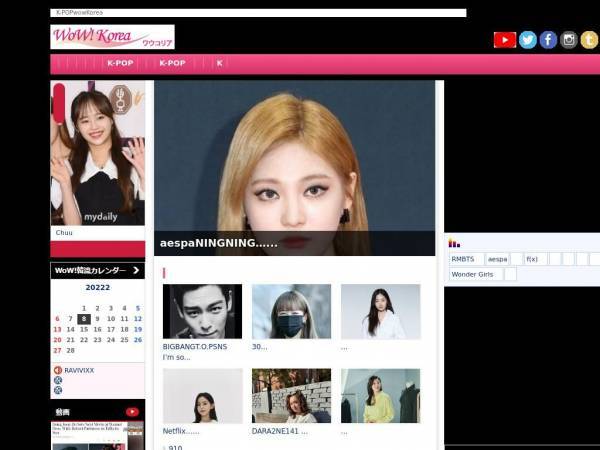
Task: Open the Wonder Girls keyword tag
Action: [472, 274]
